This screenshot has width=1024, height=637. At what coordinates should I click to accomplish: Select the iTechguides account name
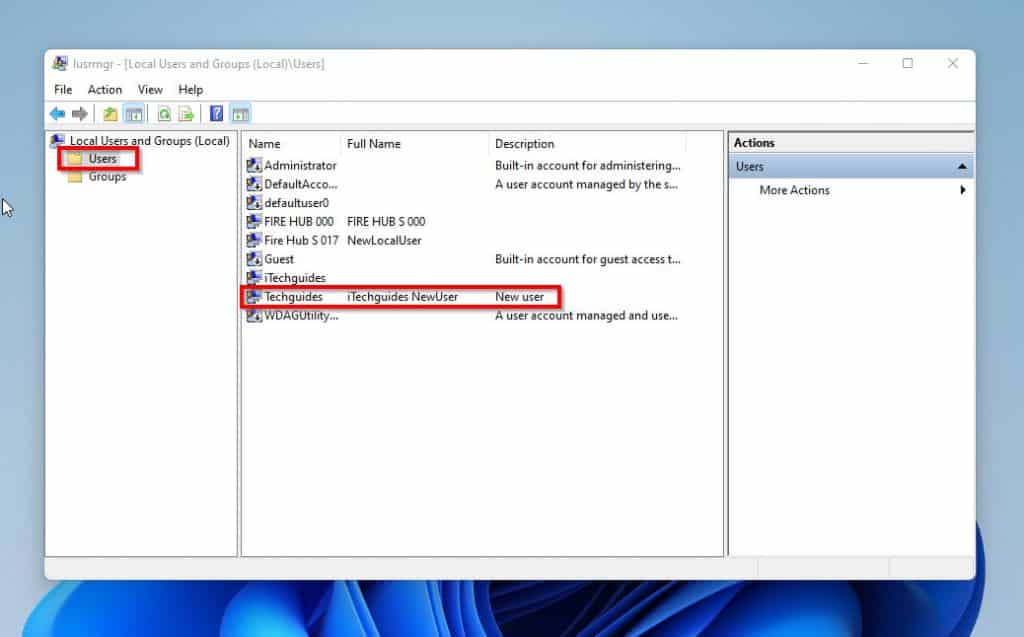[295, 278]
